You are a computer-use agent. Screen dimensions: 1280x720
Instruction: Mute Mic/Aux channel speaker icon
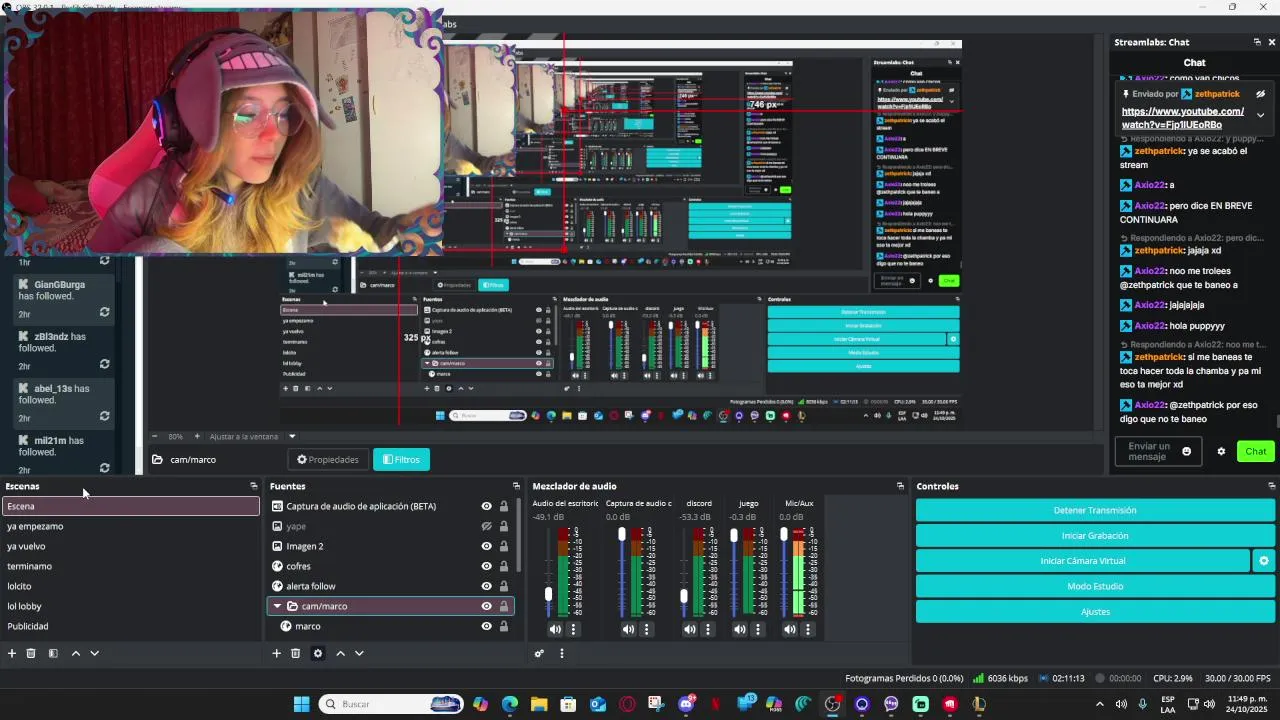click(x=790, y=629)
